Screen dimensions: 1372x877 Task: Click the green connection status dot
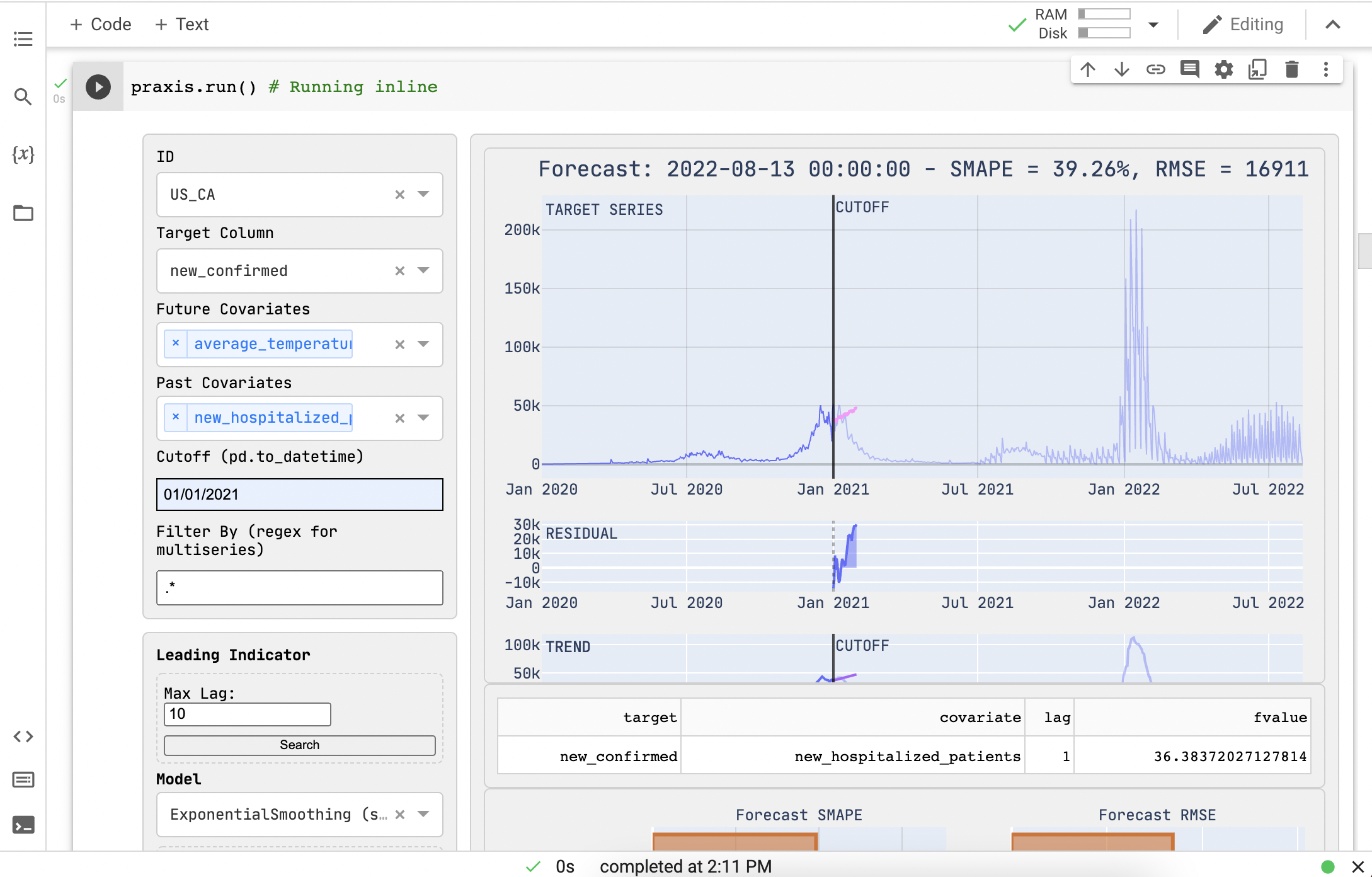coord(1328,867)
